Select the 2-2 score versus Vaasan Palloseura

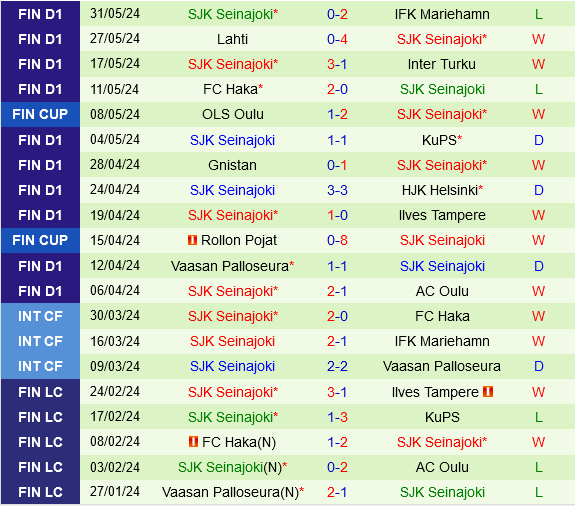tap(337, 366)
